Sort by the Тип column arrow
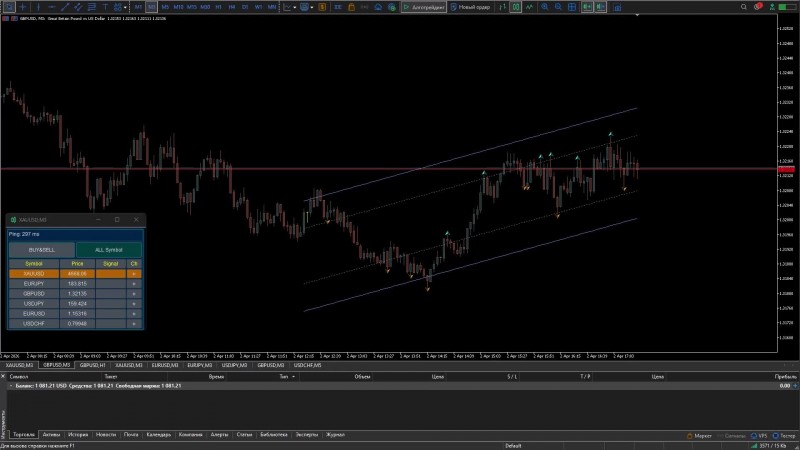This screenshot has width=800, height=450. click(x=293, y=377)
